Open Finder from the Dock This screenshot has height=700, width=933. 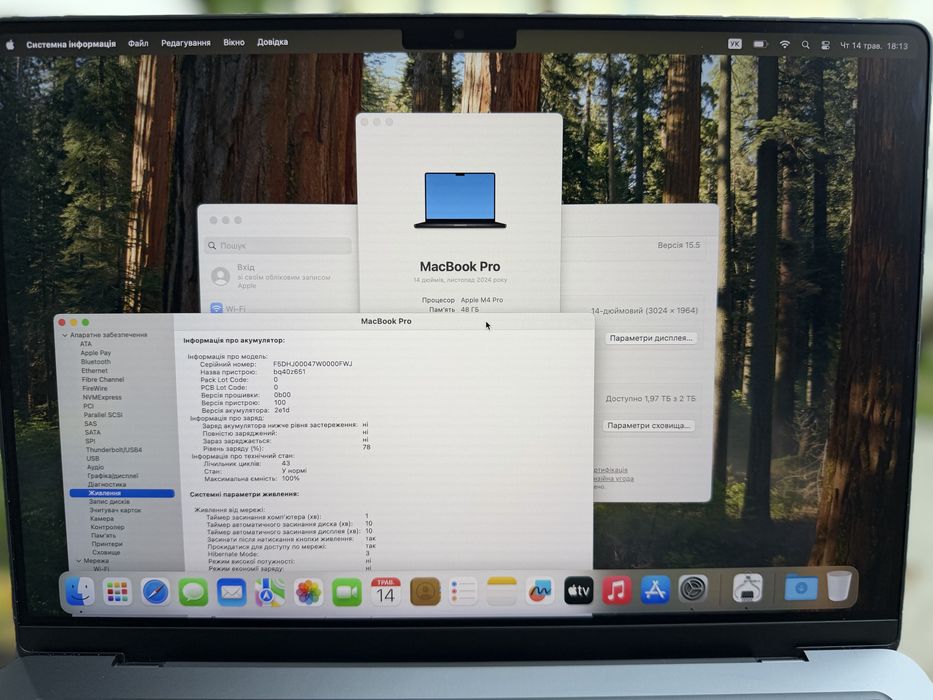pos(79,591)
